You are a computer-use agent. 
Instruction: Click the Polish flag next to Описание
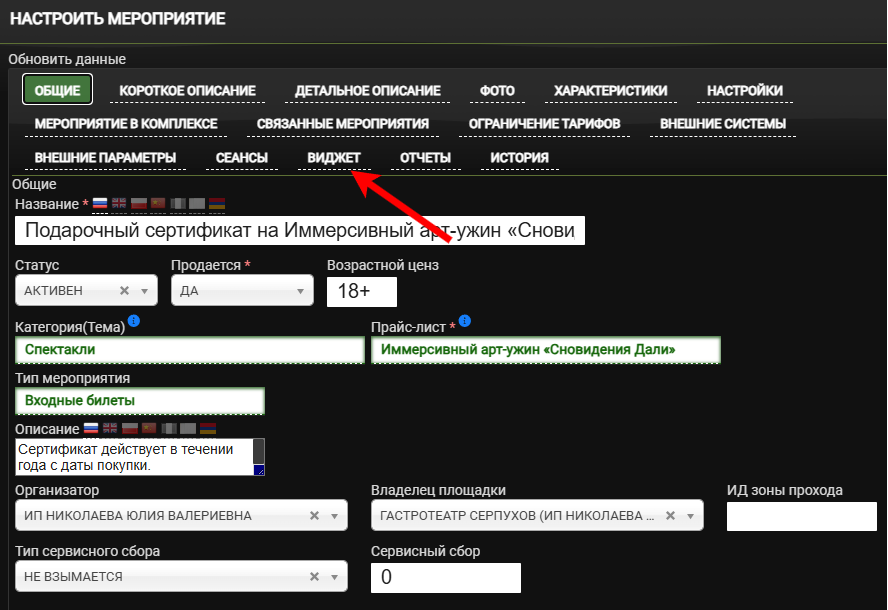point(130,428)
